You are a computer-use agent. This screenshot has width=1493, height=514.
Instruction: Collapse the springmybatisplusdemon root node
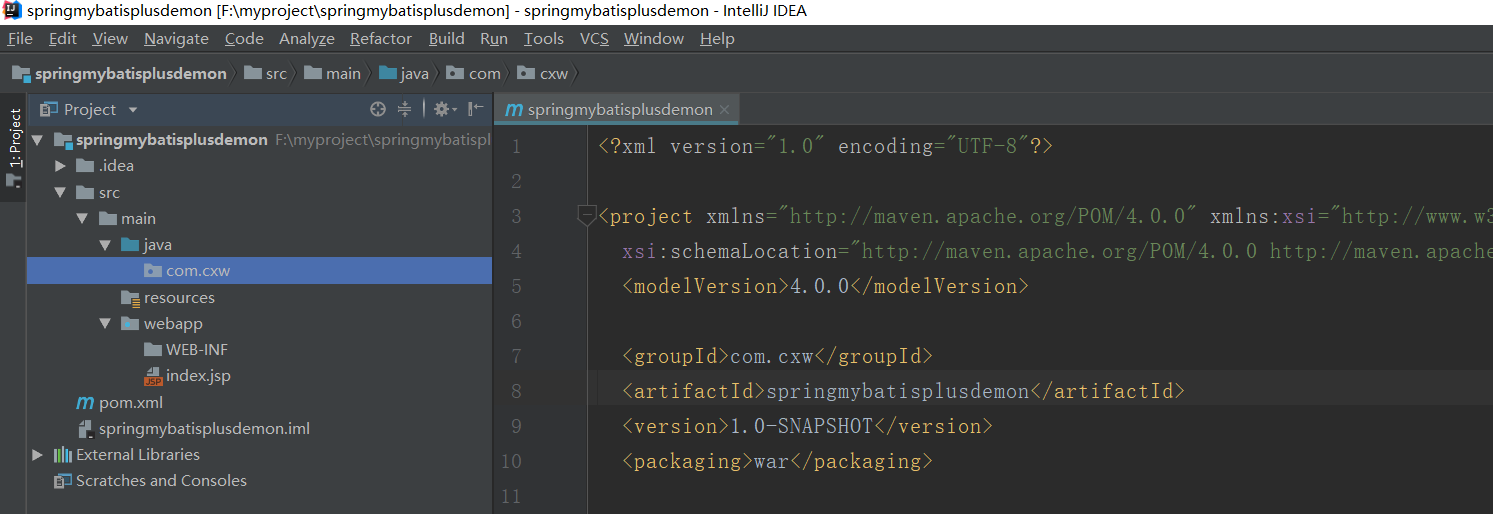pyautogui.click(x=38, y=139)
